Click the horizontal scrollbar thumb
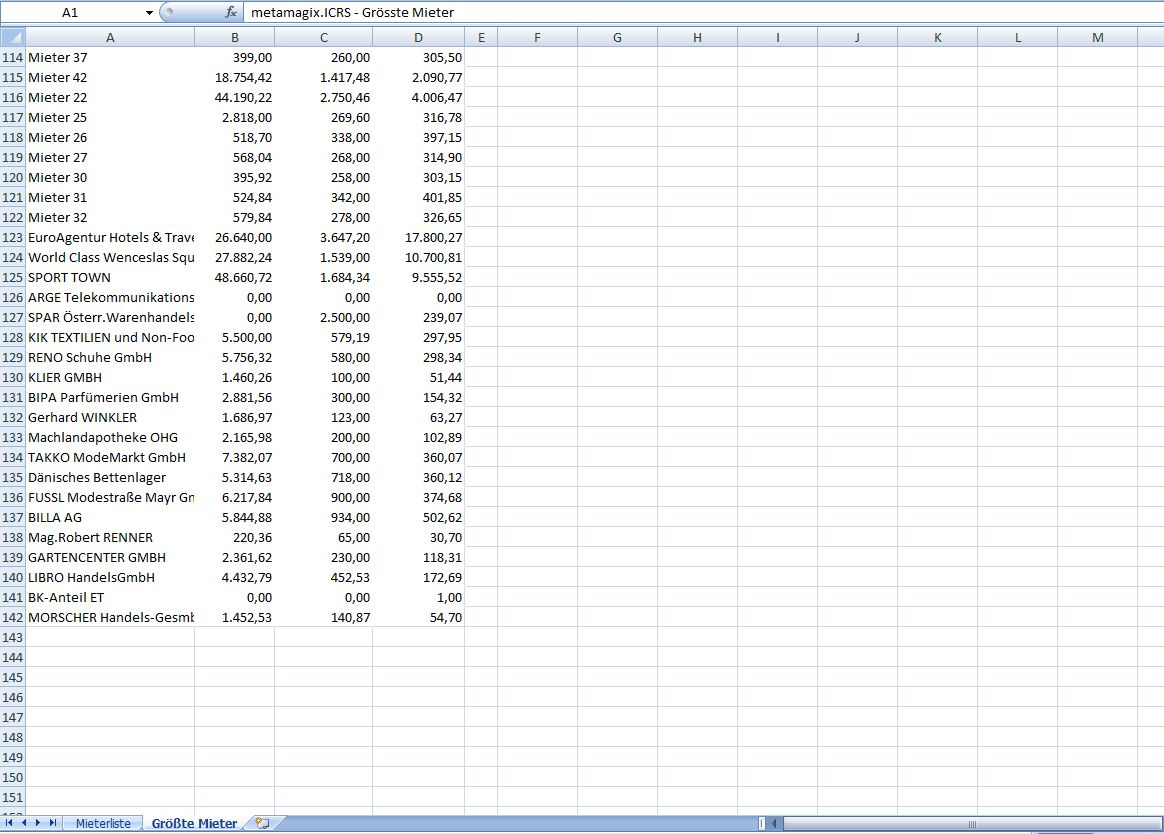The image size is (1164, 834). point(972,823)
